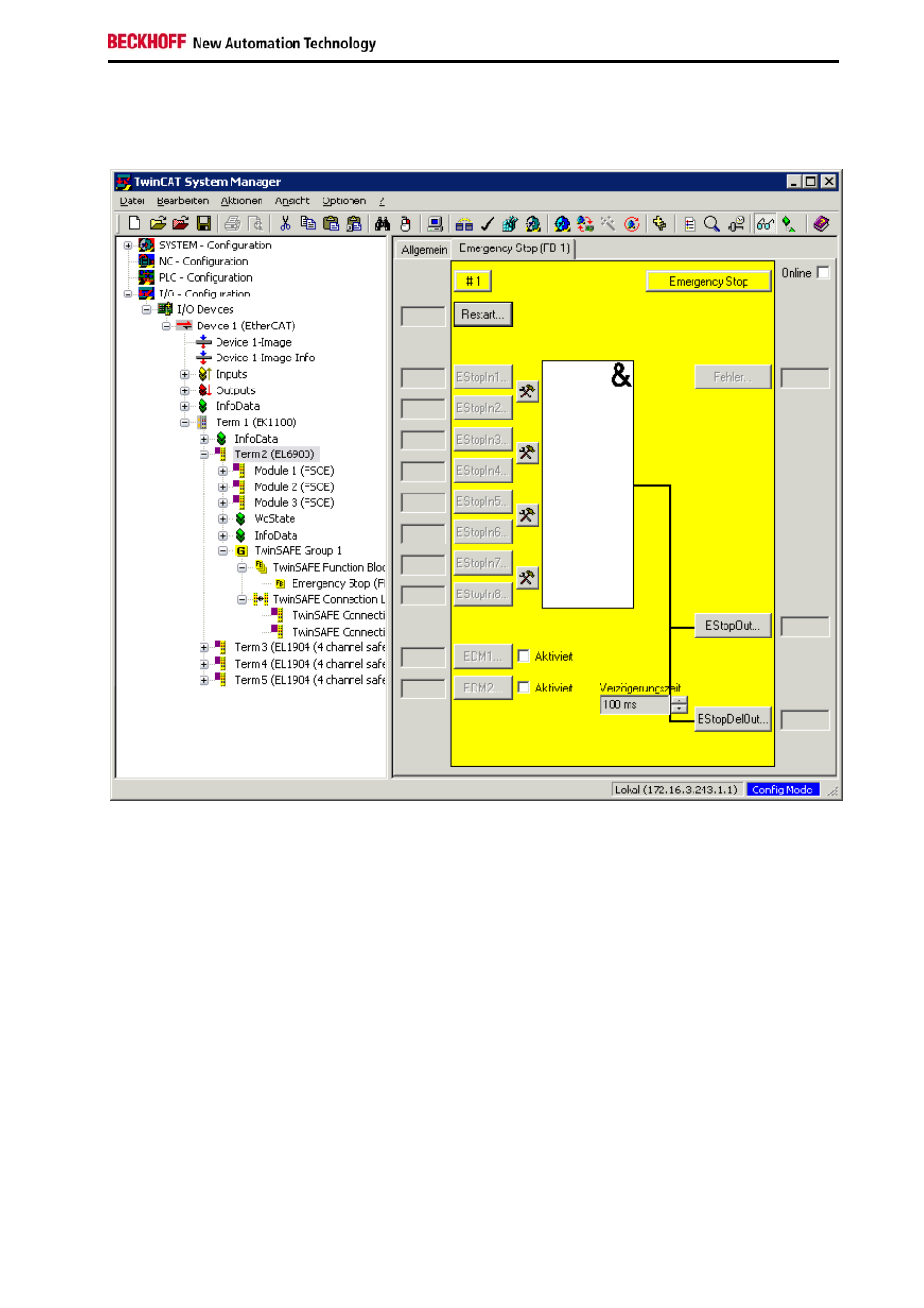Viewport: 924px width, 1308px height.
Task: Click the empty field right of EStopOut button
Action: coord(805,626)
